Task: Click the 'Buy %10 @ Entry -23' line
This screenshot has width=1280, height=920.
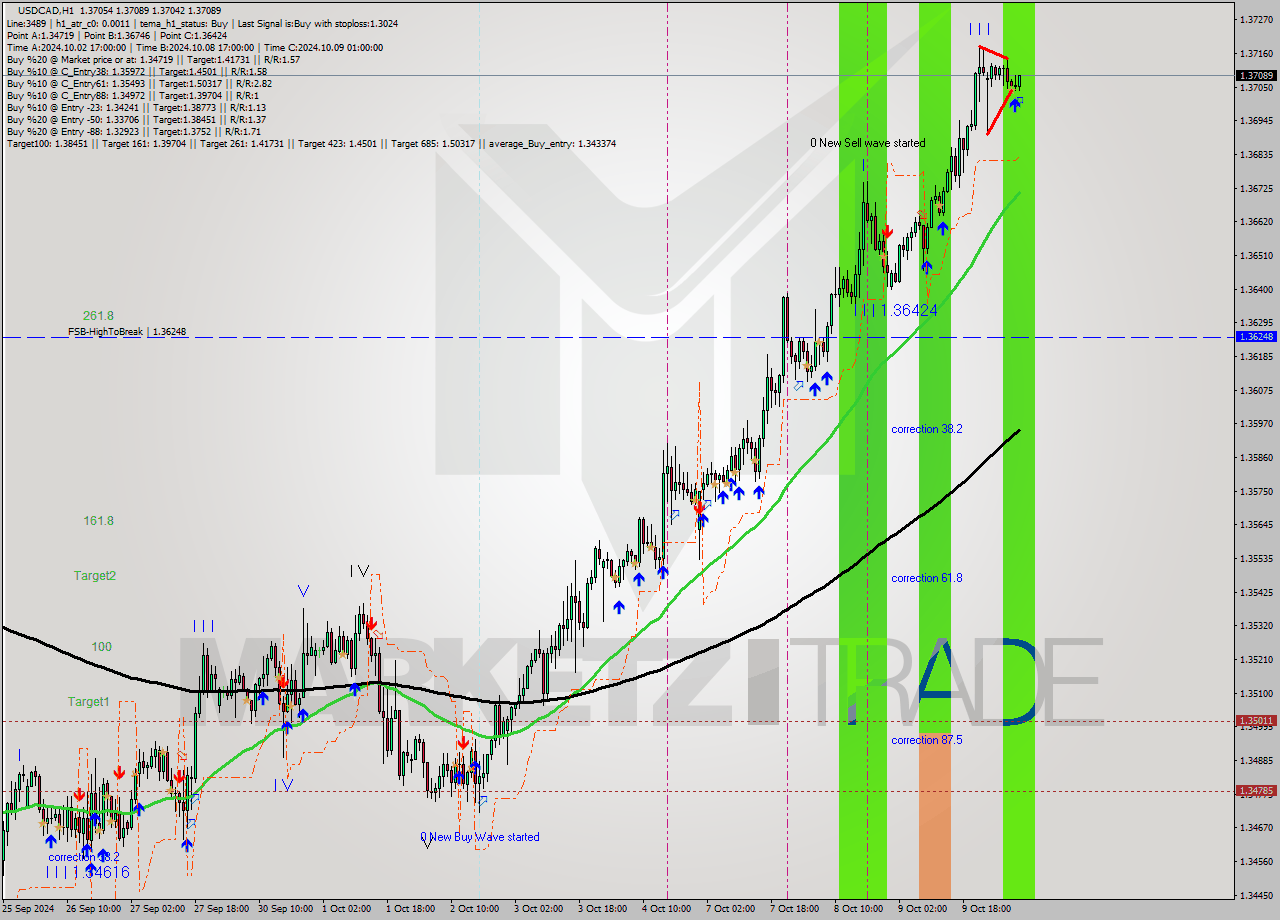Action: click(x=136, y=107)
